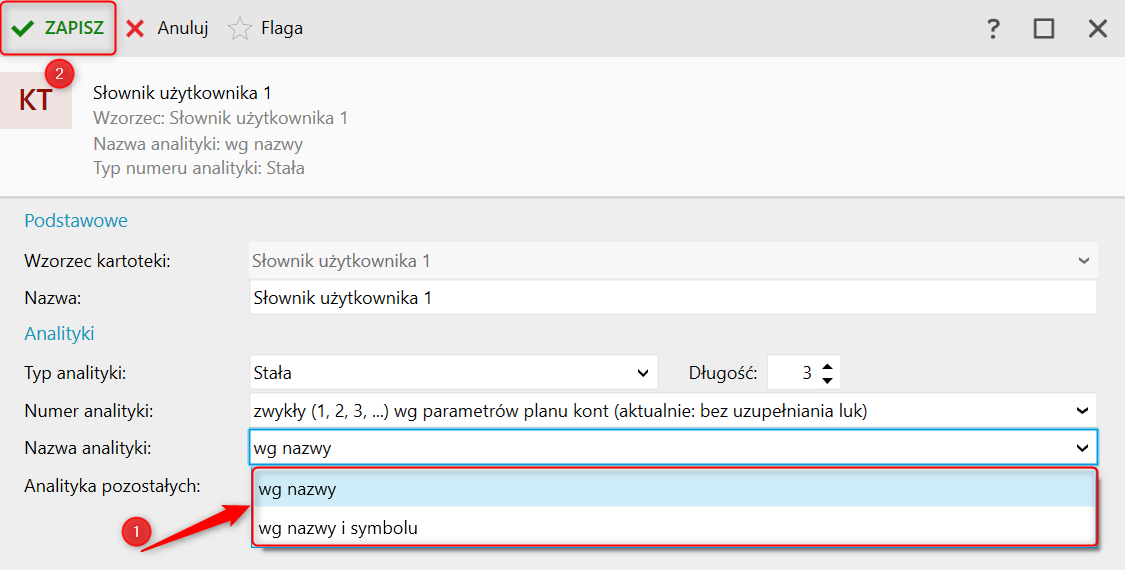
Task: Expand the Numer analityki dropdown
Action: click(x=1082, y=410)
